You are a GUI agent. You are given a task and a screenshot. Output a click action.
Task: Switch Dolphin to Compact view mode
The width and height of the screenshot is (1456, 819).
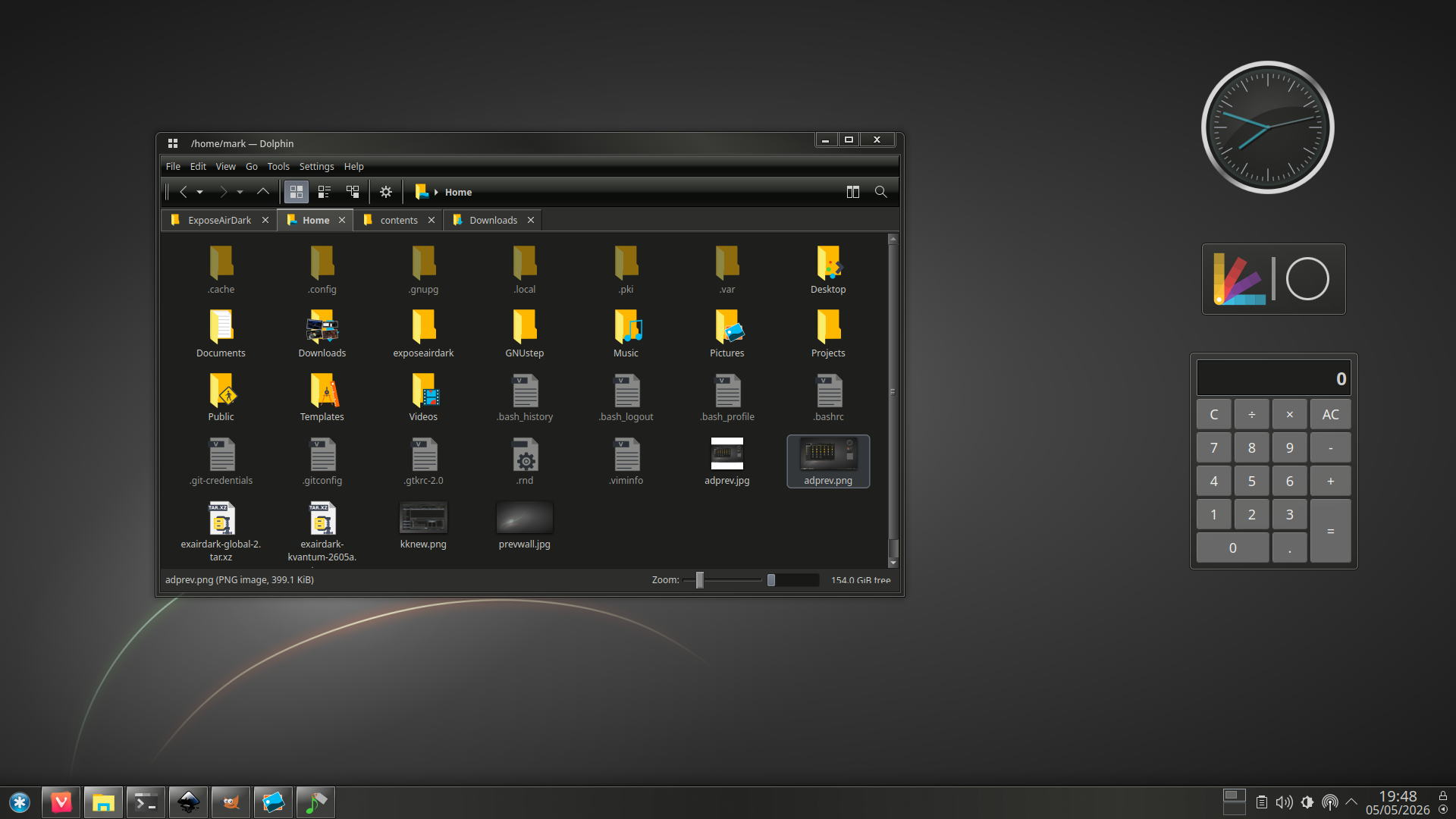pyautogui.click(x=325, y=192)
